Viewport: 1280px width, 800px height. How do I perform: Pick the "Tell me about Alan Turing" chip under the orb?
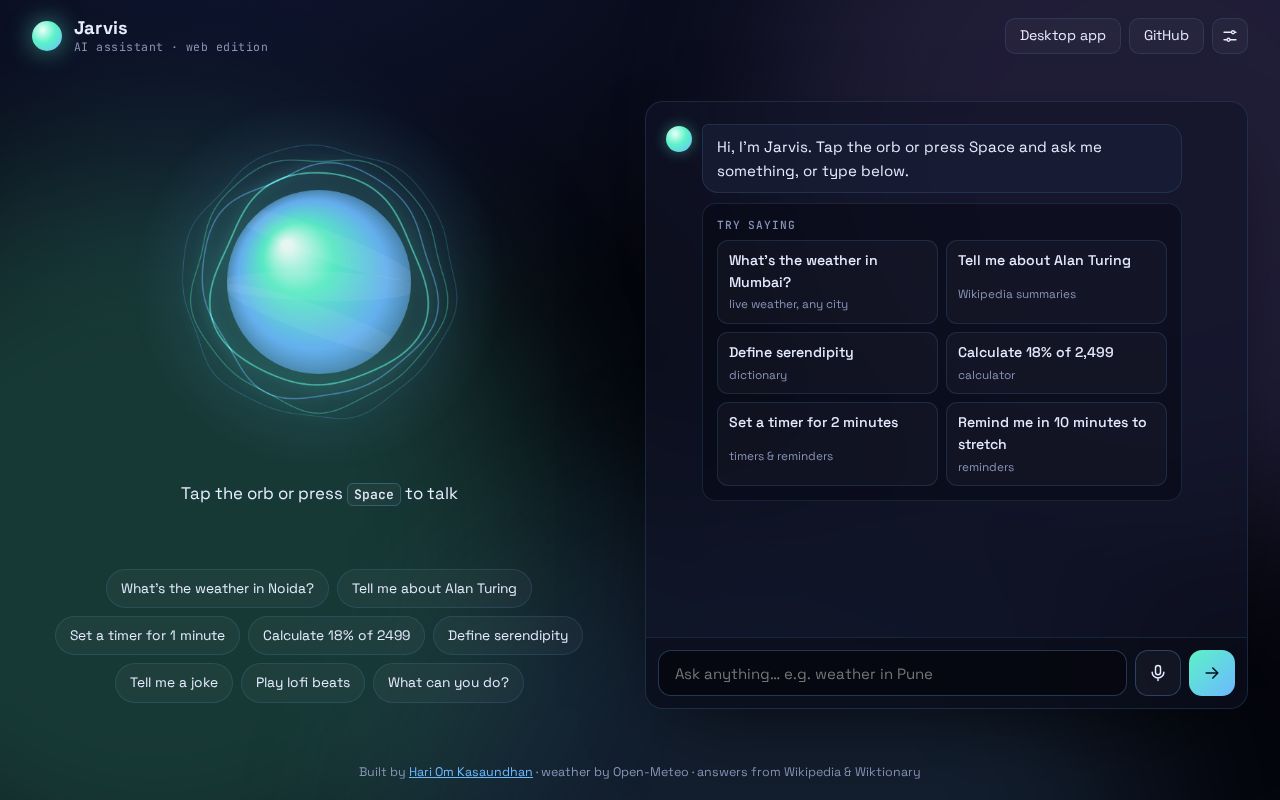click(x=434, y=588)
